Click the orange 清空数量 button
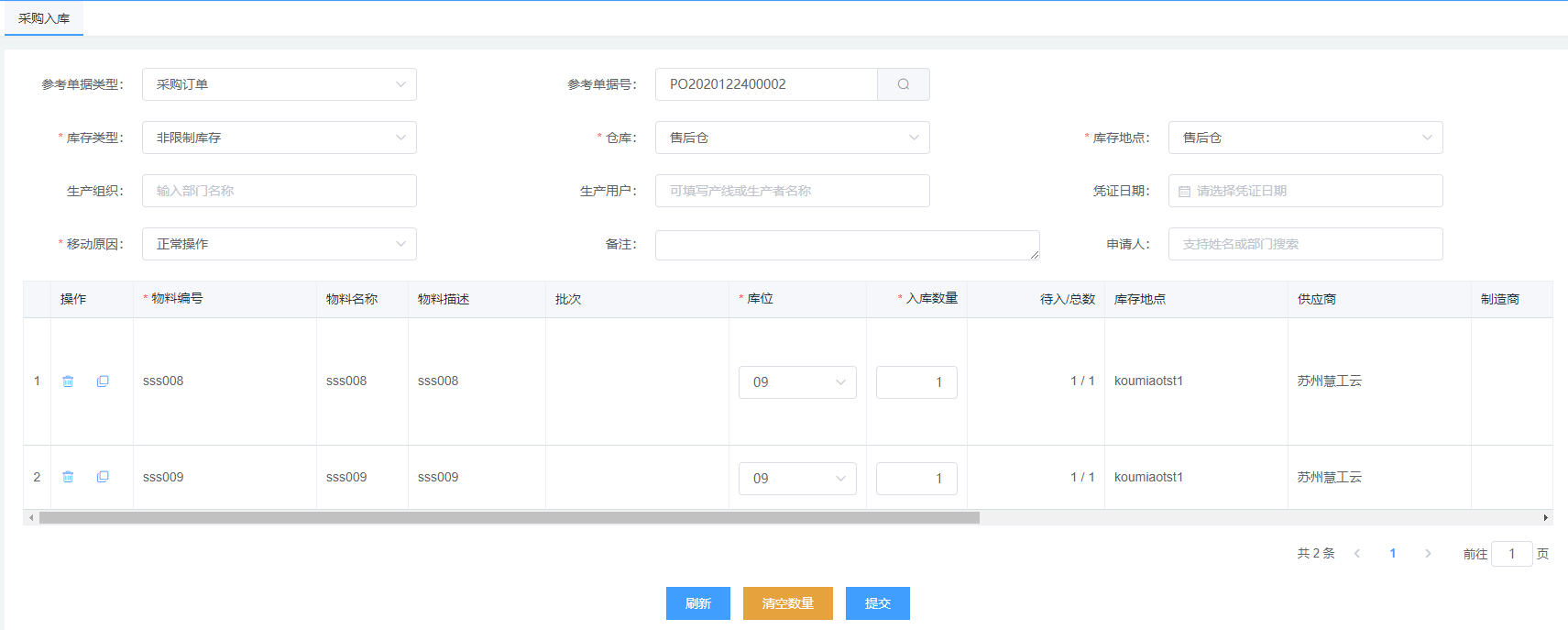Image resolution: width=1568 pixels, height=630 pixels. [x=787, y=603]
